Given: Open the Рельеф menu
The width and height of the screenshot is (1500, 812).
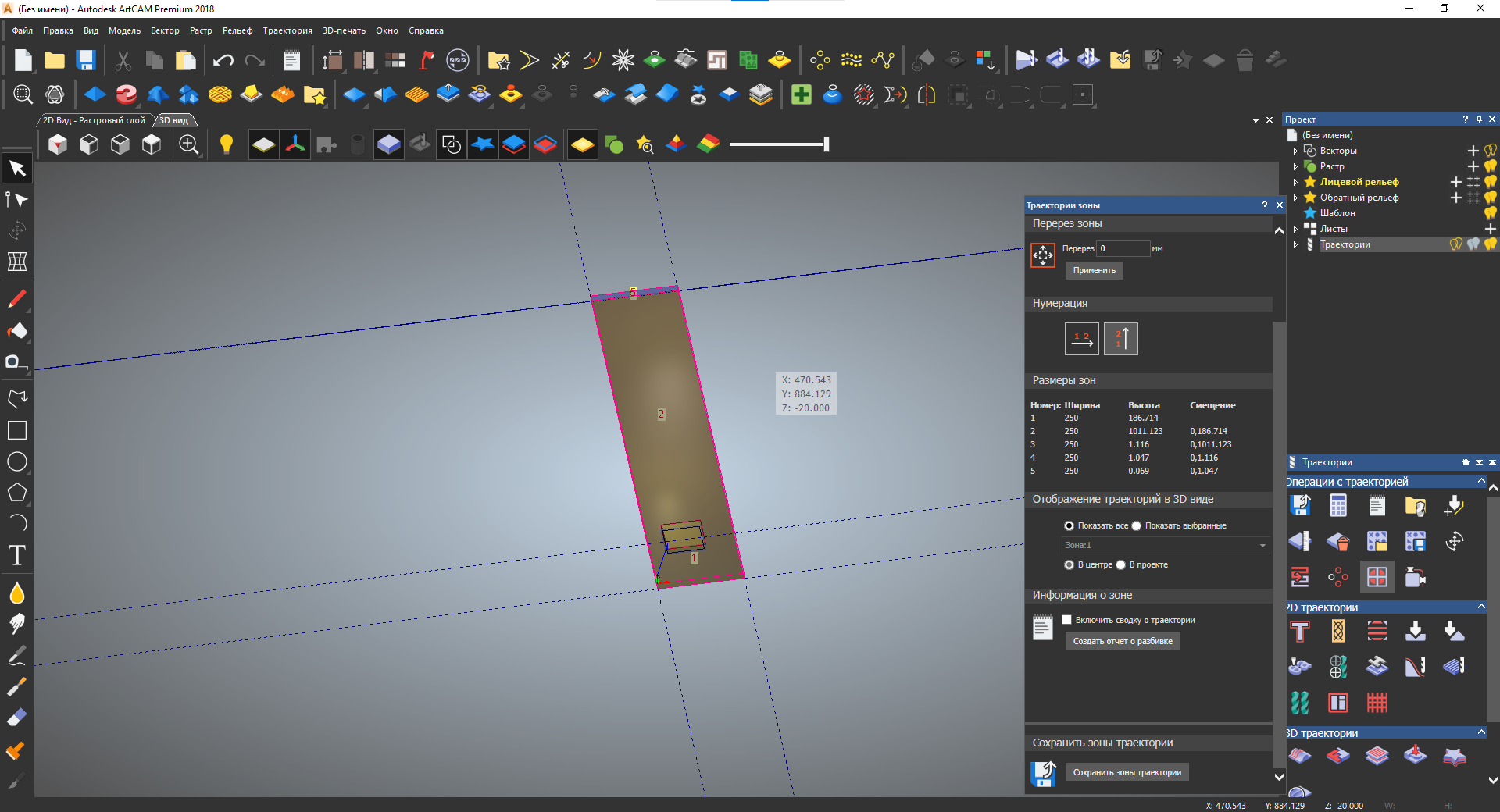Looking at the screenshot, I should point(237,30).
